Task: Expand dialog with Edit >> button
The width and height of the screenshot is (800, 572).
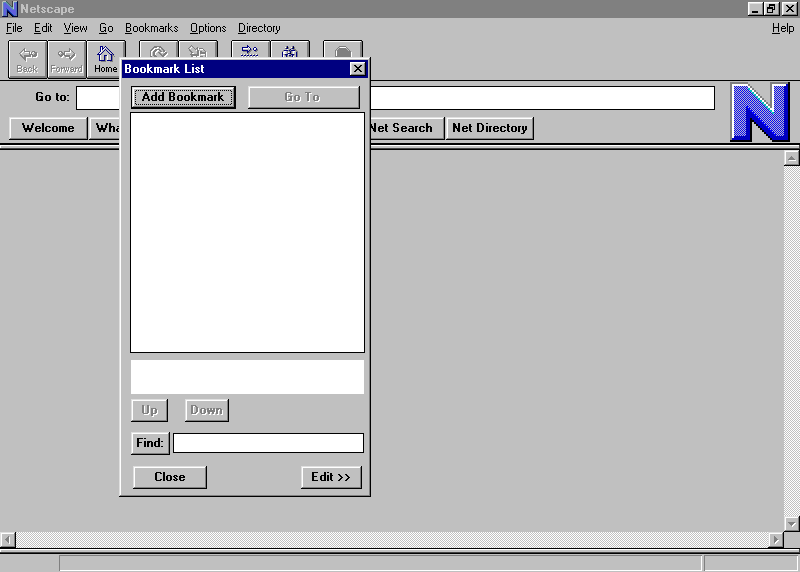Action: click(331, 477)
